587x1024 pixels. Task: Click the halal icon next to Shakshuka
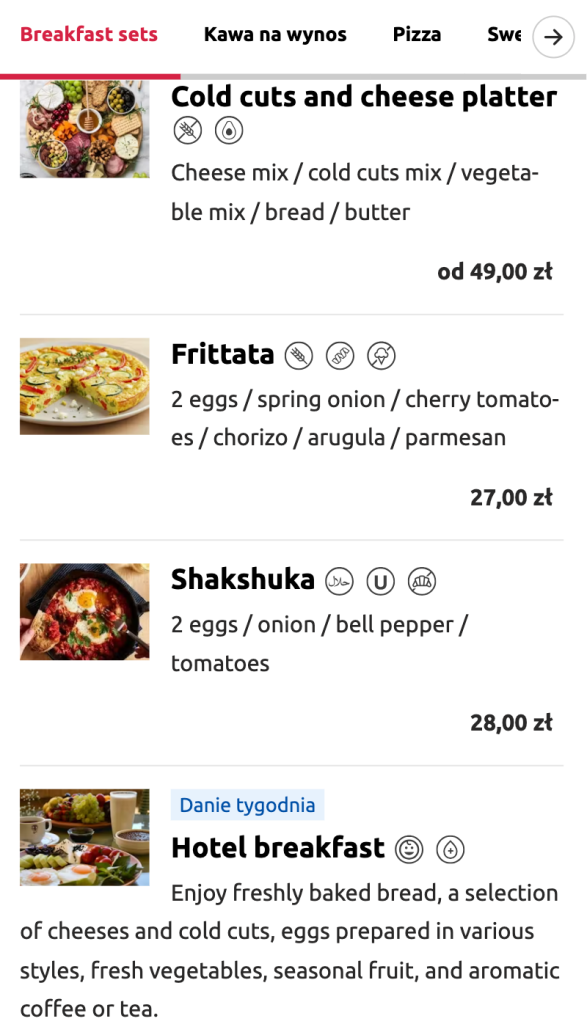(339, 580)
